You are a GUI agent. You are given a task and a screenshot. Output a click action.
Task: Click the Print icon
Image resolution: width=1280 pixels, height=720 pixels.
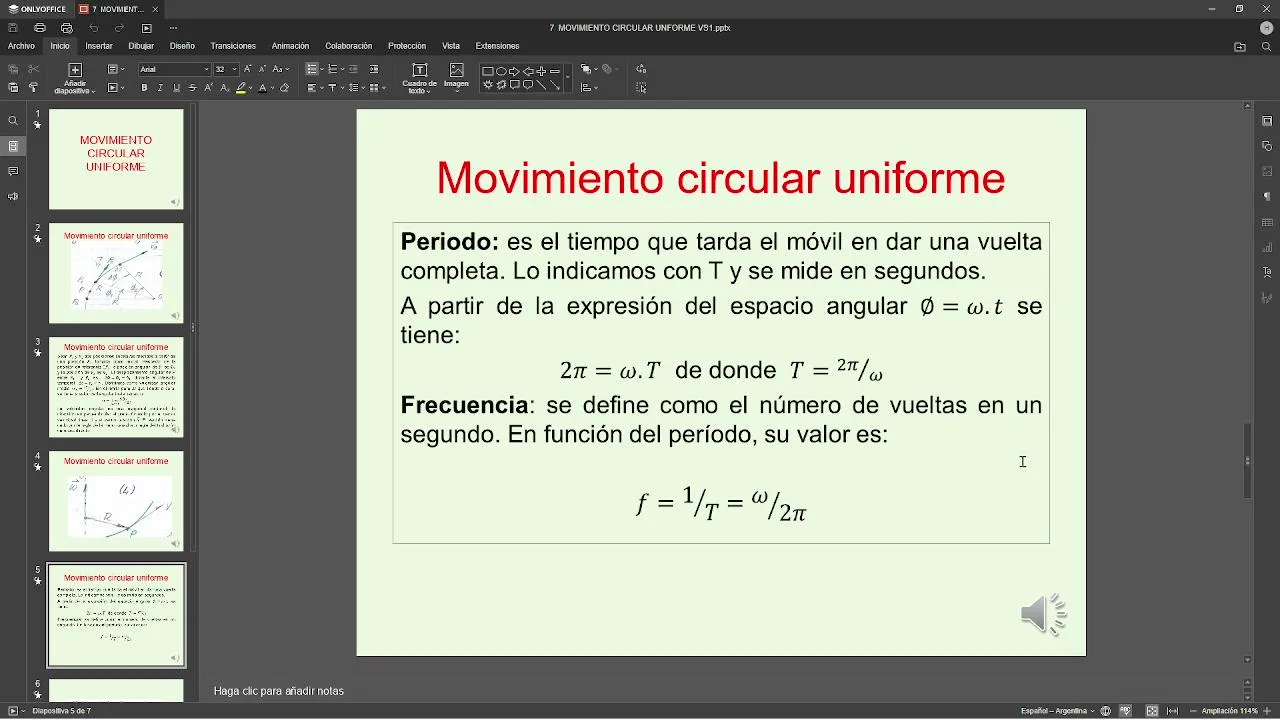tap(40, 28)
